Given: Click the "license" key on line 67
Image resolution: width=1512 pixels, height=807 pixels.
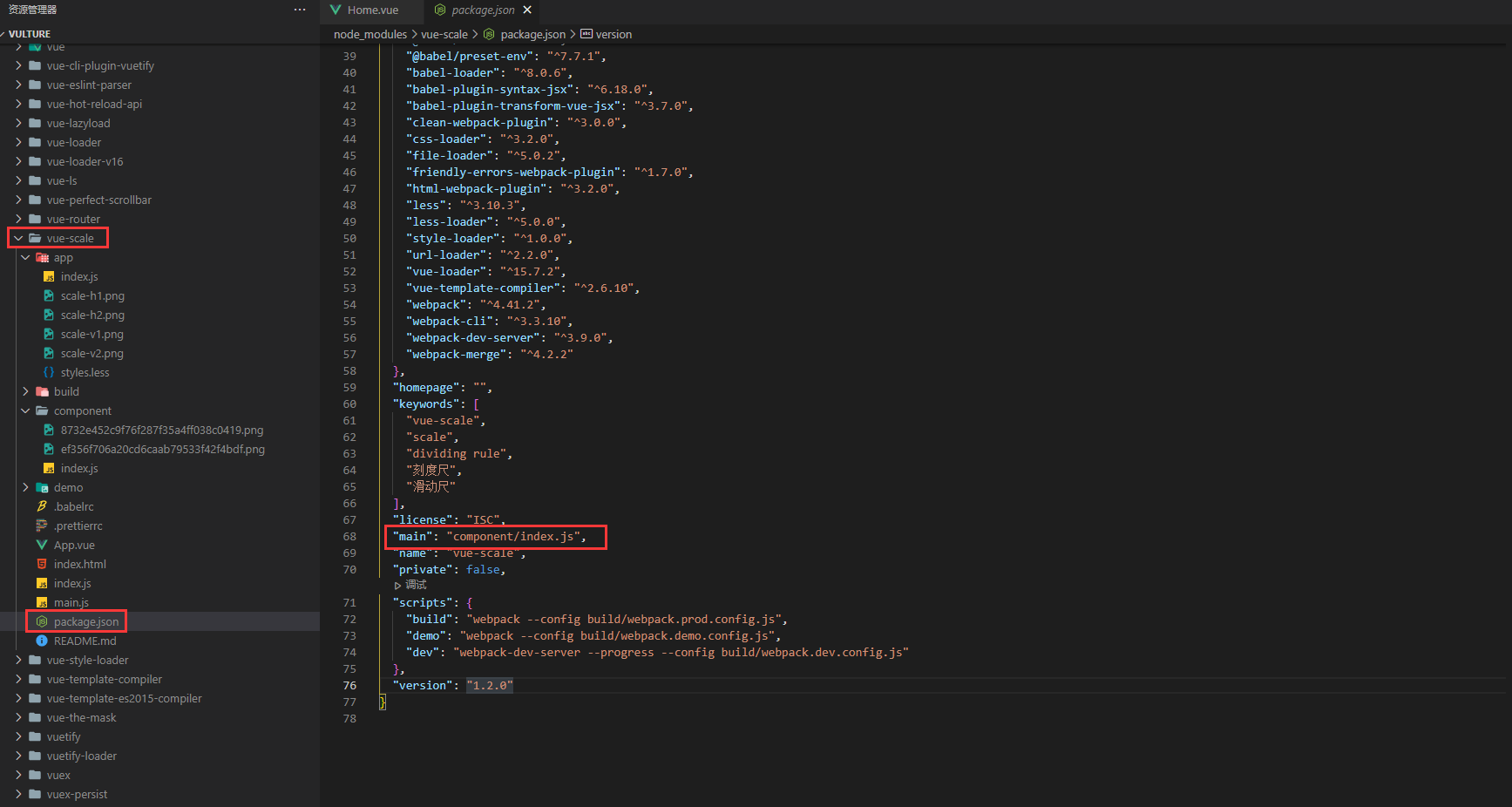Looking at the screenshot, I should click(x=423, y=519).
